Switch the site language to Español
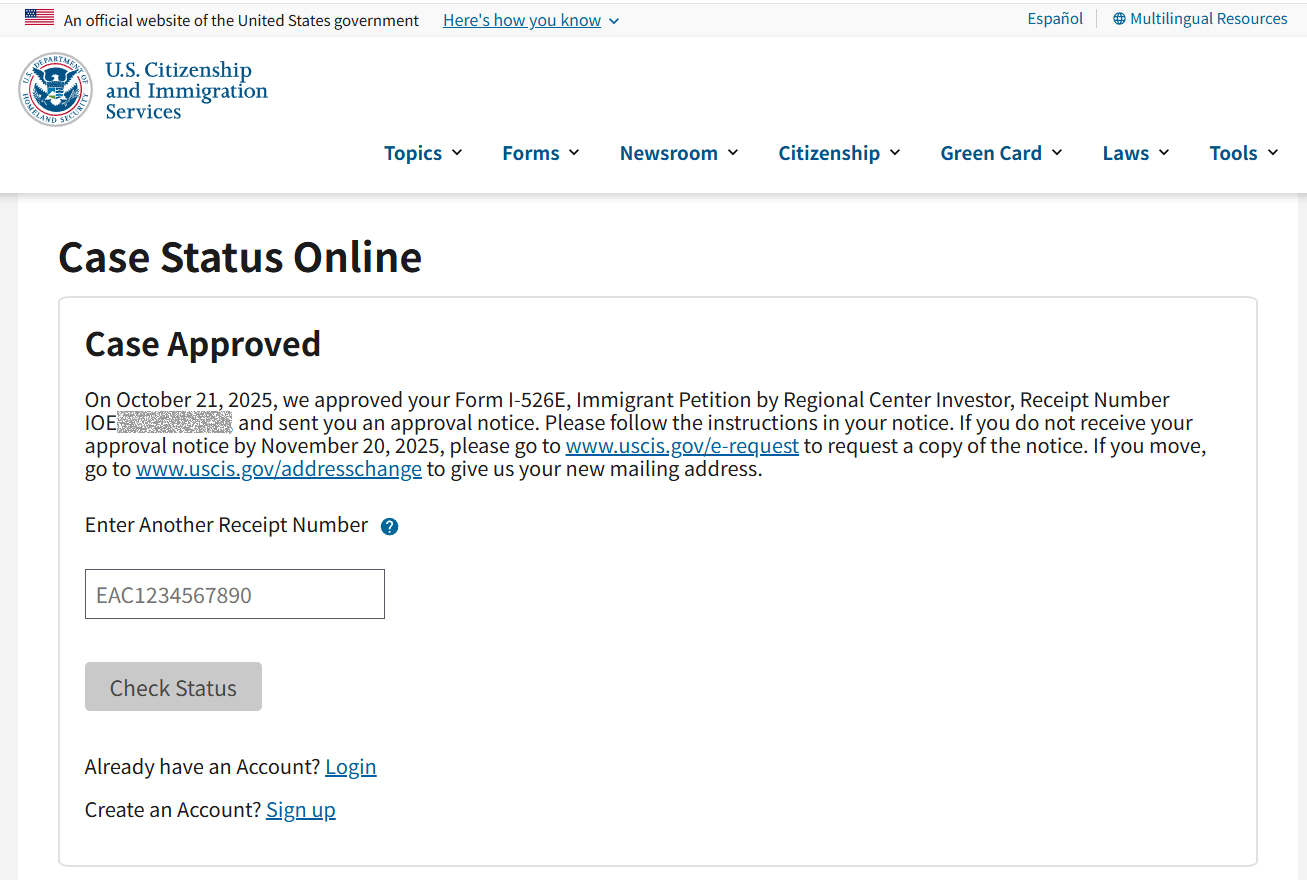This screenshot has height=880, width=1307. pyautogui.click(x=1055, y=18)
